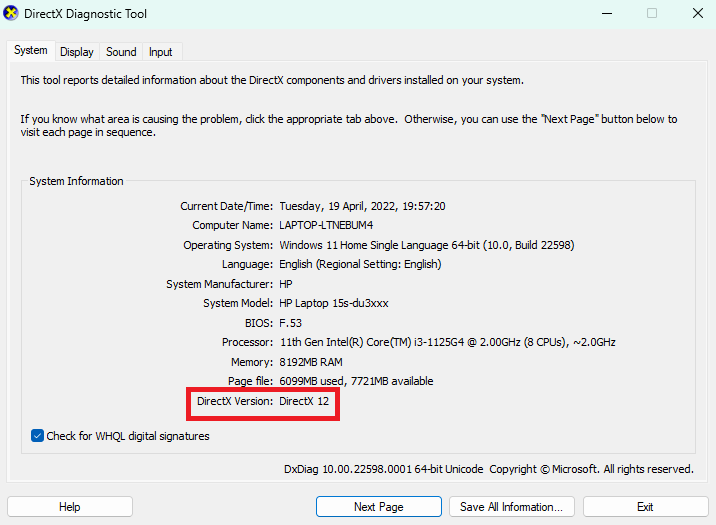Click the DirectX Version value text
Screen dimensions: 716x525
pyautogui.click(x=304, y=401)
